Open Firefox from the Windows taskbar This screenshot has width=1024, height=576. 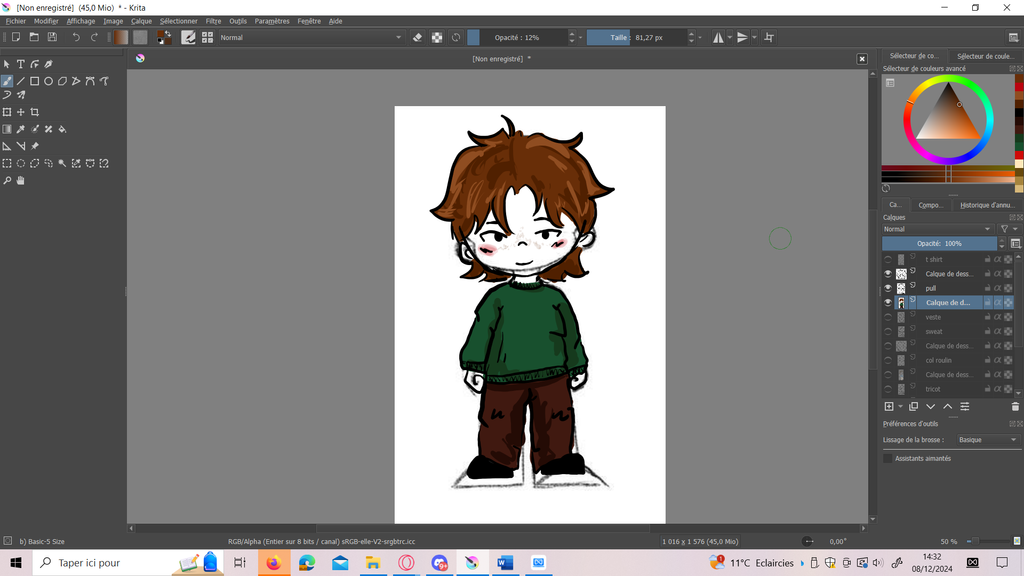[x=273, y=563]
